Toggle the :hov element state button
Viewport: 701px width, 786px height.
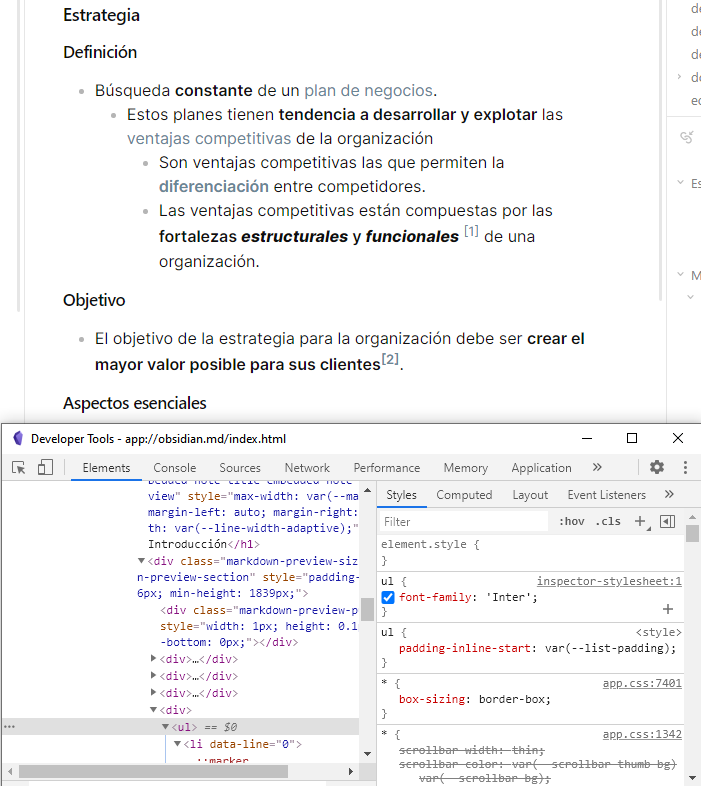click(x=572, y=521)
